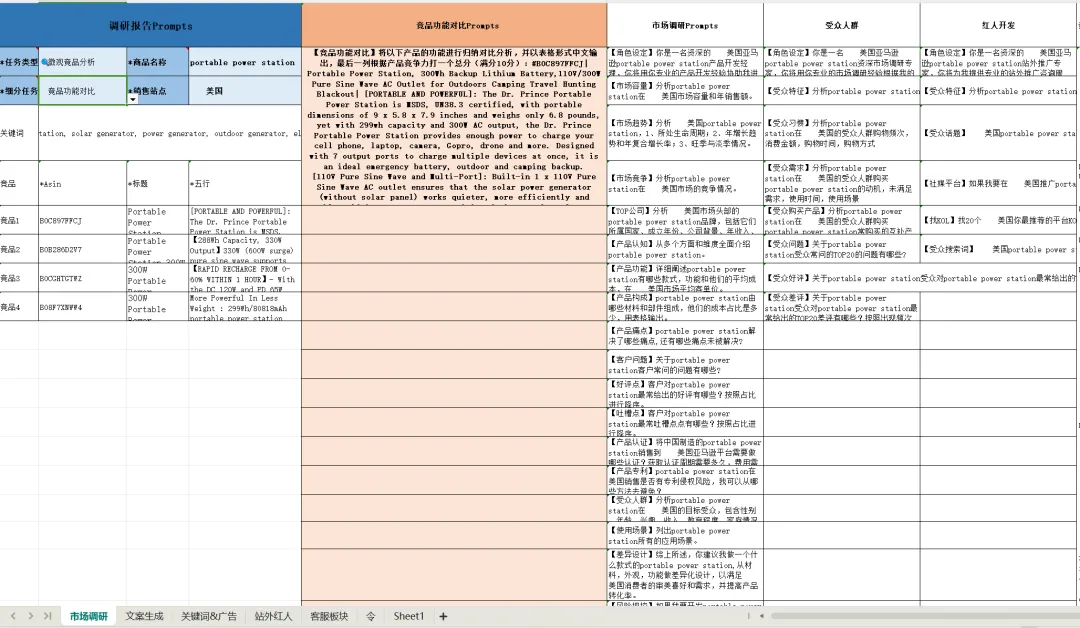Select the *五行 column header cell
1080x628 pixels.
(245, 184)
